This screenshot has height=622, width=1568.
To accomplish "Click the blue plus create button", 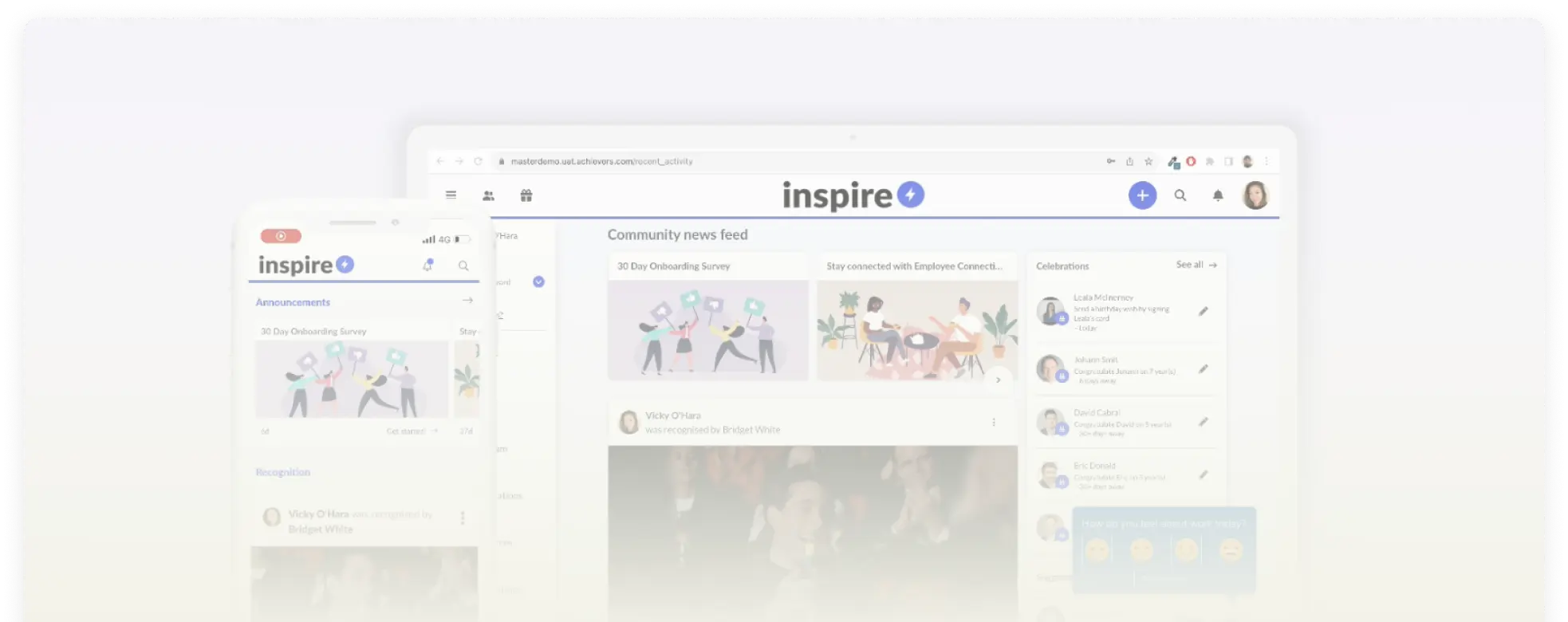I will [1142, 195].
